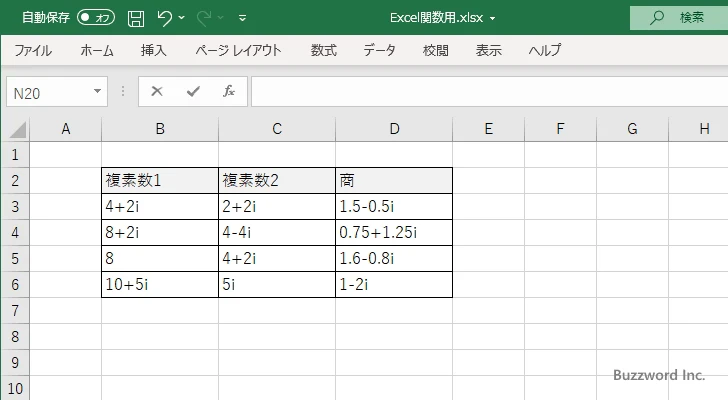
Task: Click the 複素数2 header cell
Action: tap(277, 181)
